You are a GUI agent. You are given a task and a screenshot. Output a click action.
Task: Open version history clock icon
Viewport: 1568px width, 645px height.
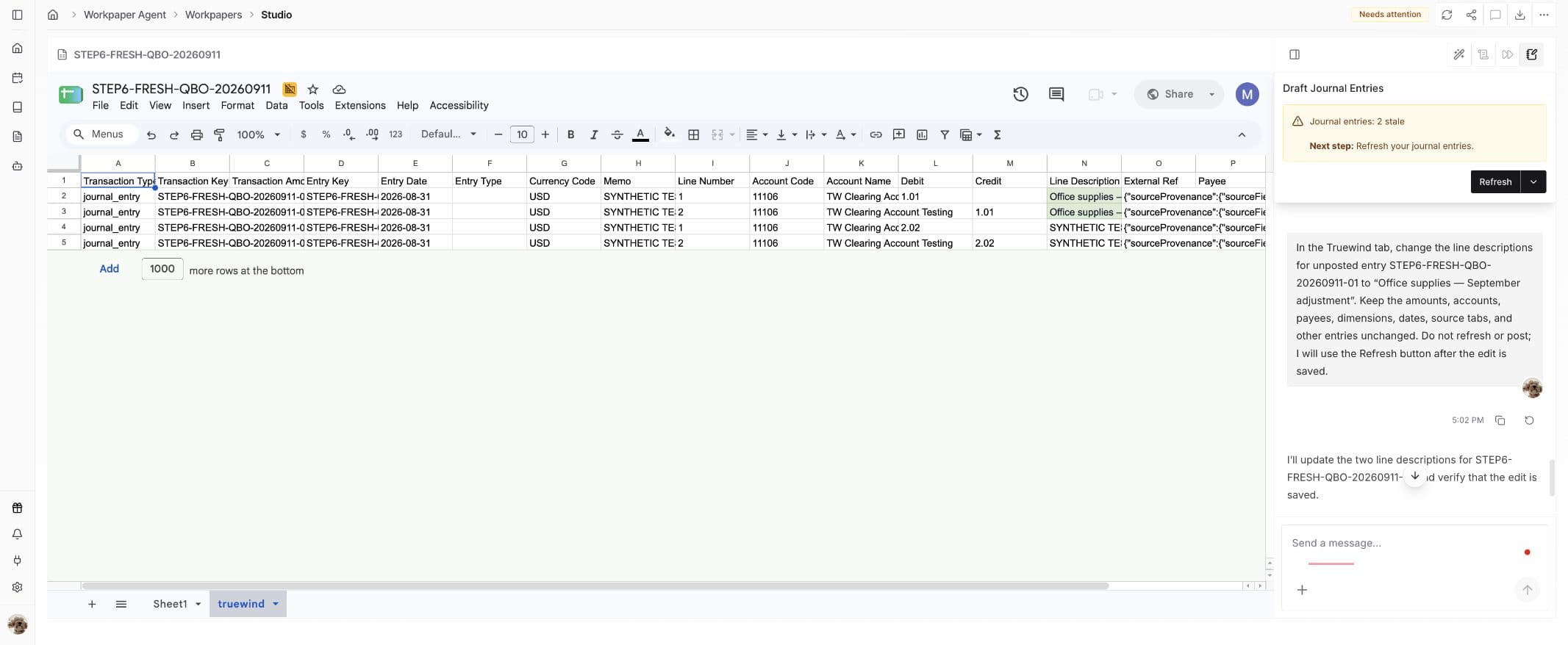pos(1020,94)
